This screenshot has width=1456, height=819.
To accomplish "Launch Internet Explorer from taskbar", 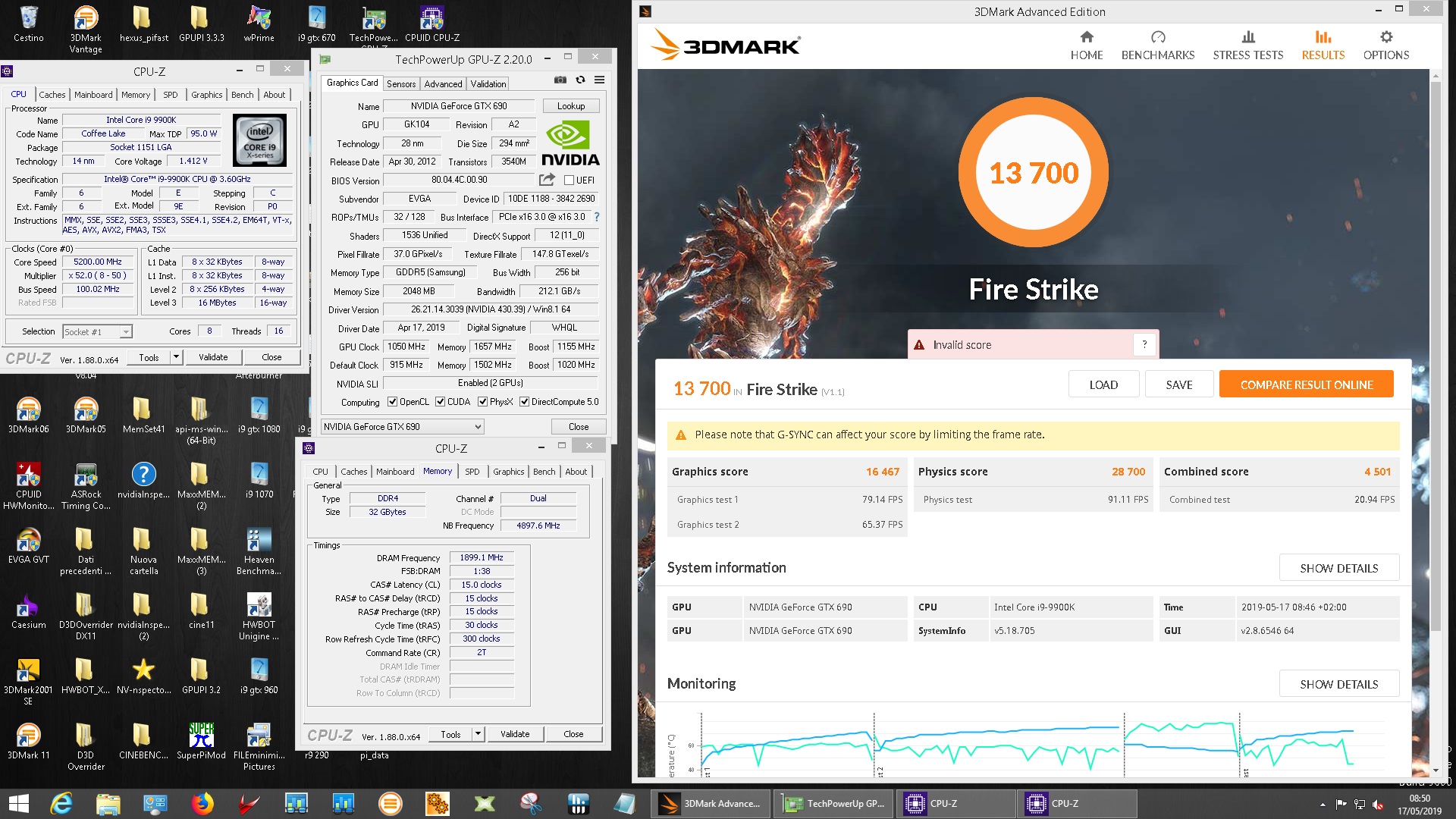I will [61, 804].
